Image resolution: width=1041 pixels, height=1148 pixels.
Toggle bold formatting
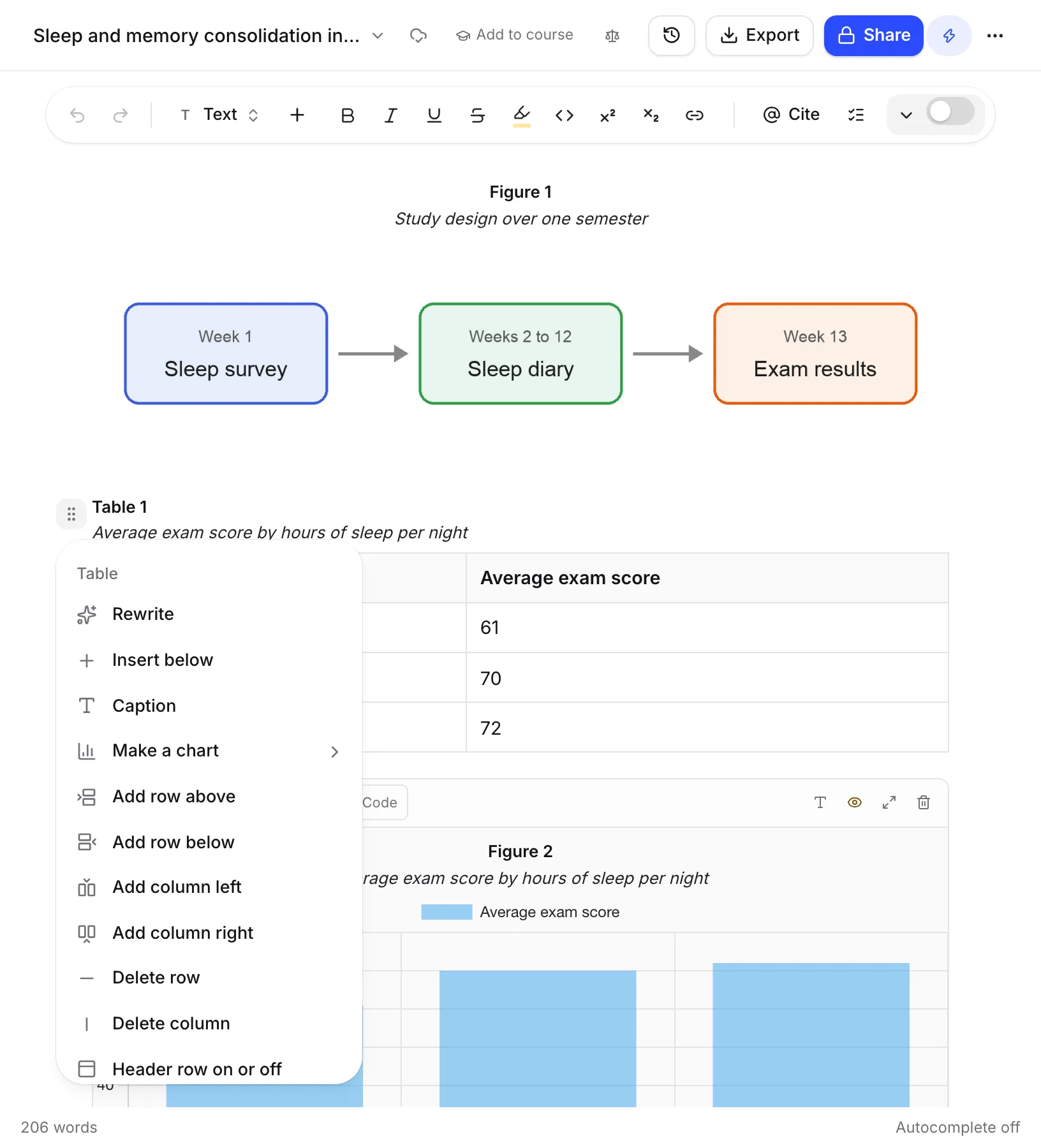(x=348, y=115)
